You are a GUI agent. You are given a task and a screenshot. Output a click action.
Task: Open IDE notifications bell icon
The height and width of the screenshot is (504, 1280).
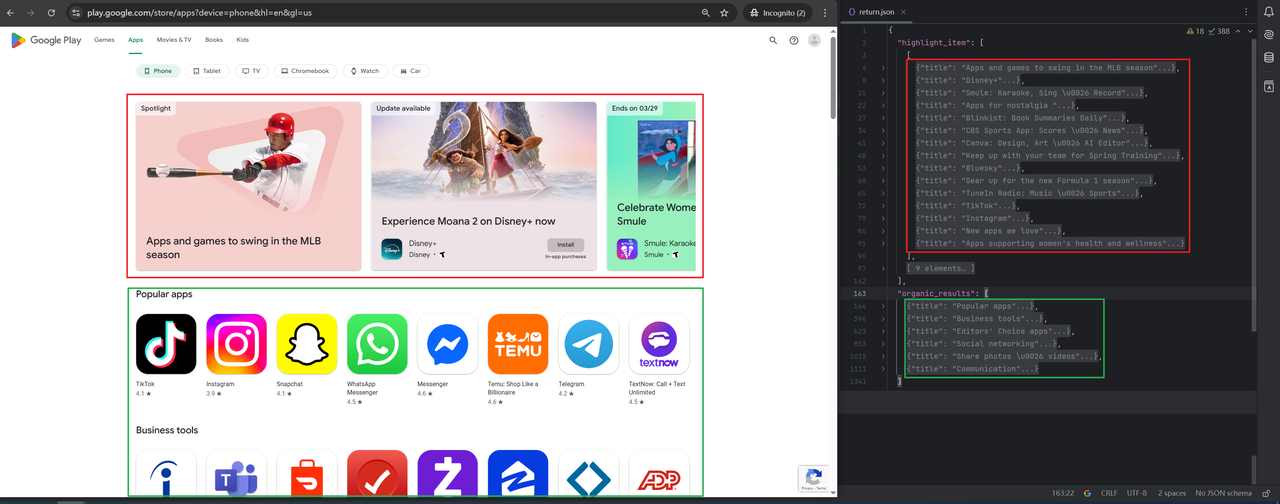point(1269,11)
